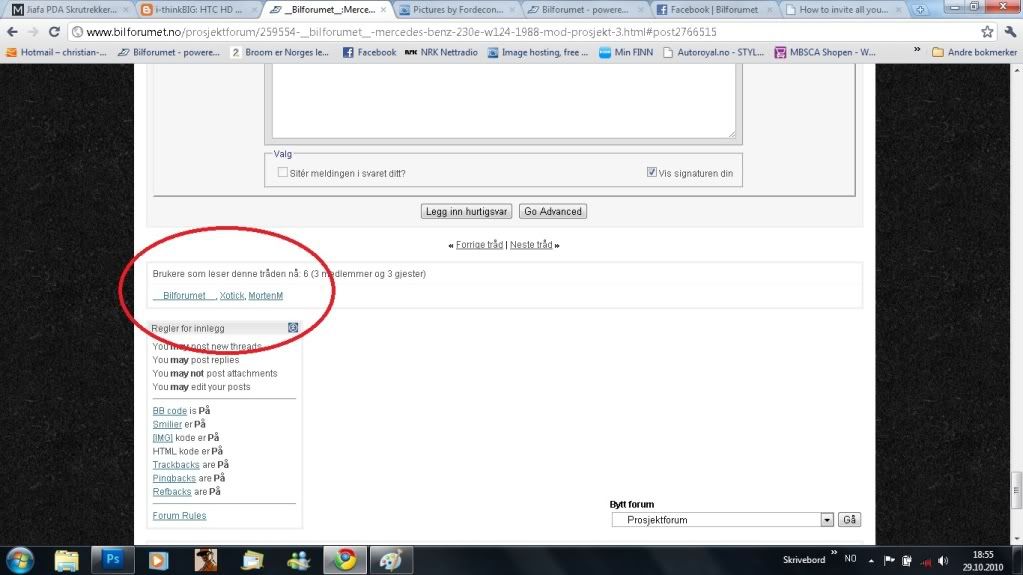Image resolution: width=1023 pixels, height=575 pixels.
Task: Switch to the 'Facebook | Bilforumet' tab
Action: pyautogui.click(x=714, y=10)
